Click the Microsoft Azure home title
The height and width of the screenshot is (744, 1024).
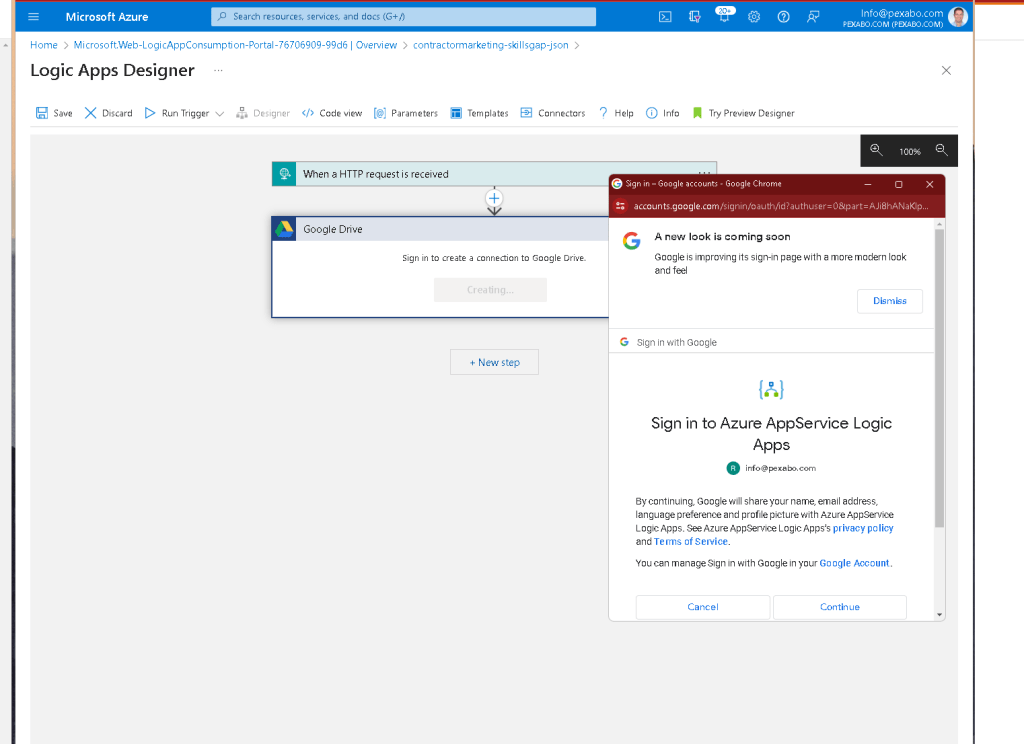(106, 16)
